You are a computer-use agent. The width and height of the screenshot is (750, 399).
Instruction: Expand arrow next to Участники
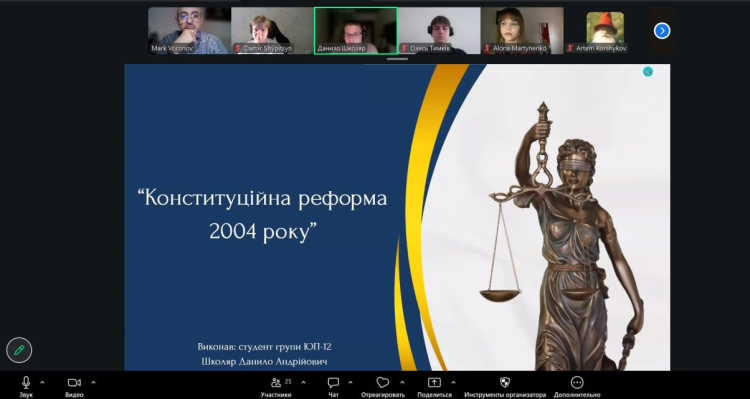(303, 382)
